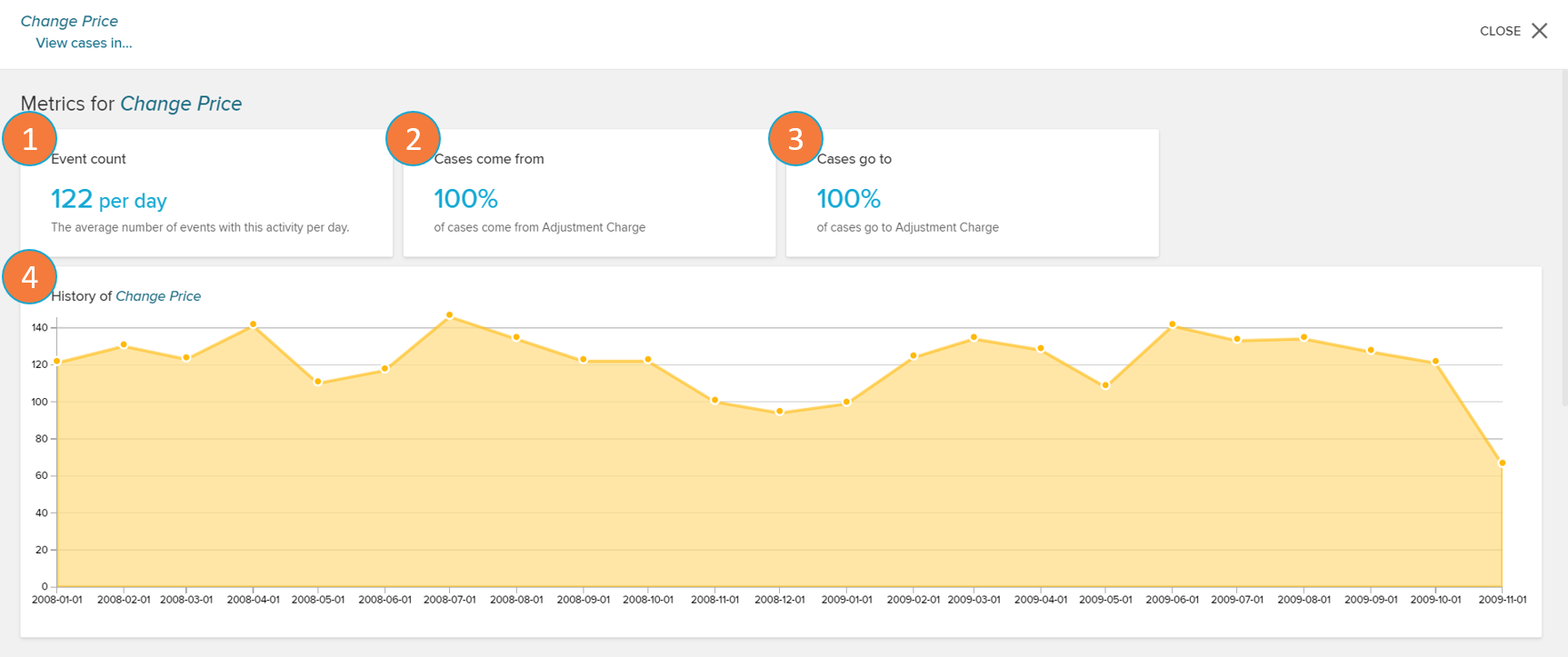Select the 2008-12-01 lowest dip data point

coord(780,412)
